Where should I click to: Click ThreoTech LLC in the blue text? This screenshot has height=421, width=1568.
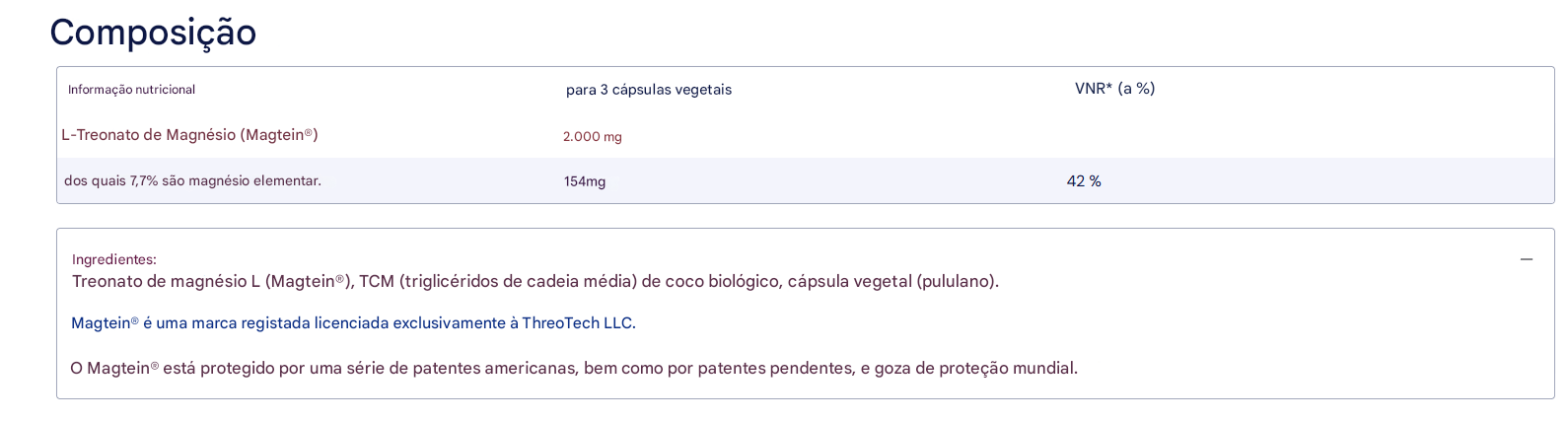[578, 323]
